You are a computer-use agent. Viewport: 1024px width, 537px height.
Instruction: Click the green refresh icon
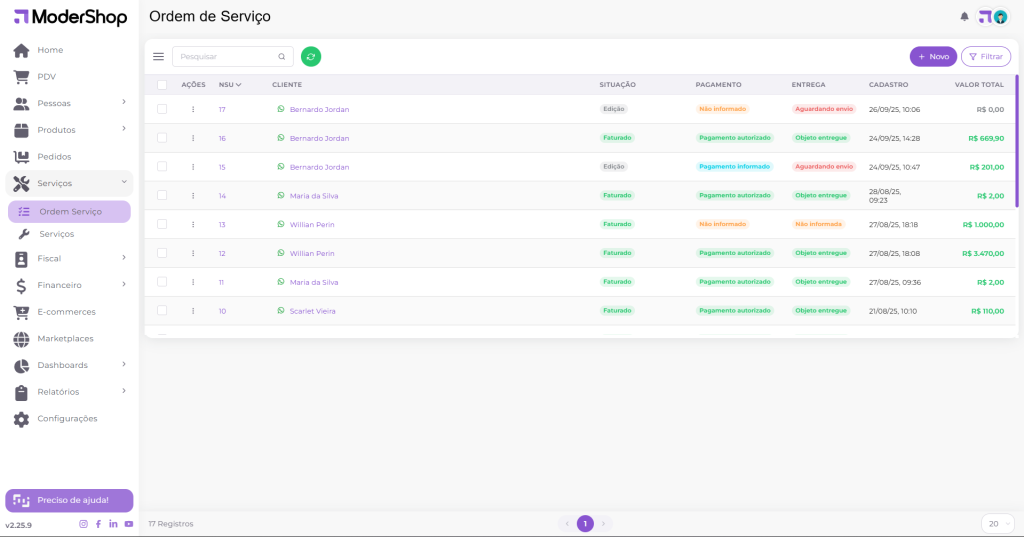(311, 57)
